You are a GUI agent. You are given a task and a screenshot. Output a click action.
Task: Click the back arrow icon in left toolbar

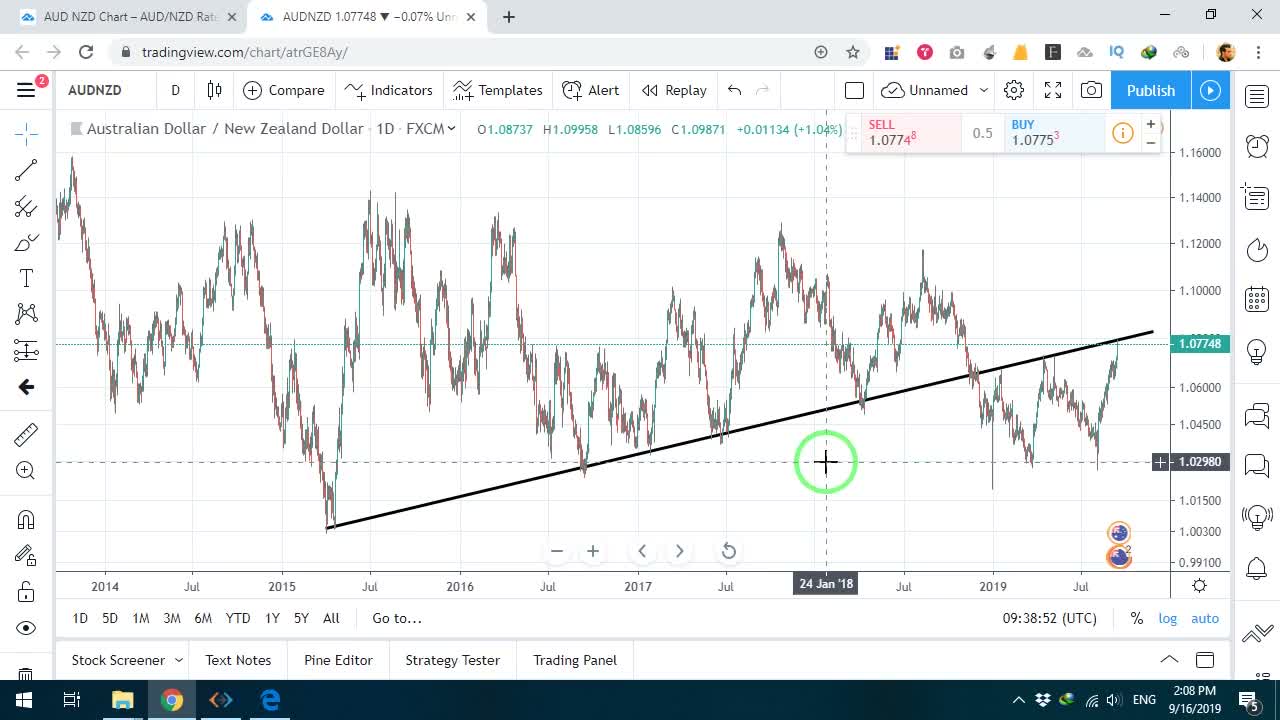pyautogui.click(x=26, y=387)
